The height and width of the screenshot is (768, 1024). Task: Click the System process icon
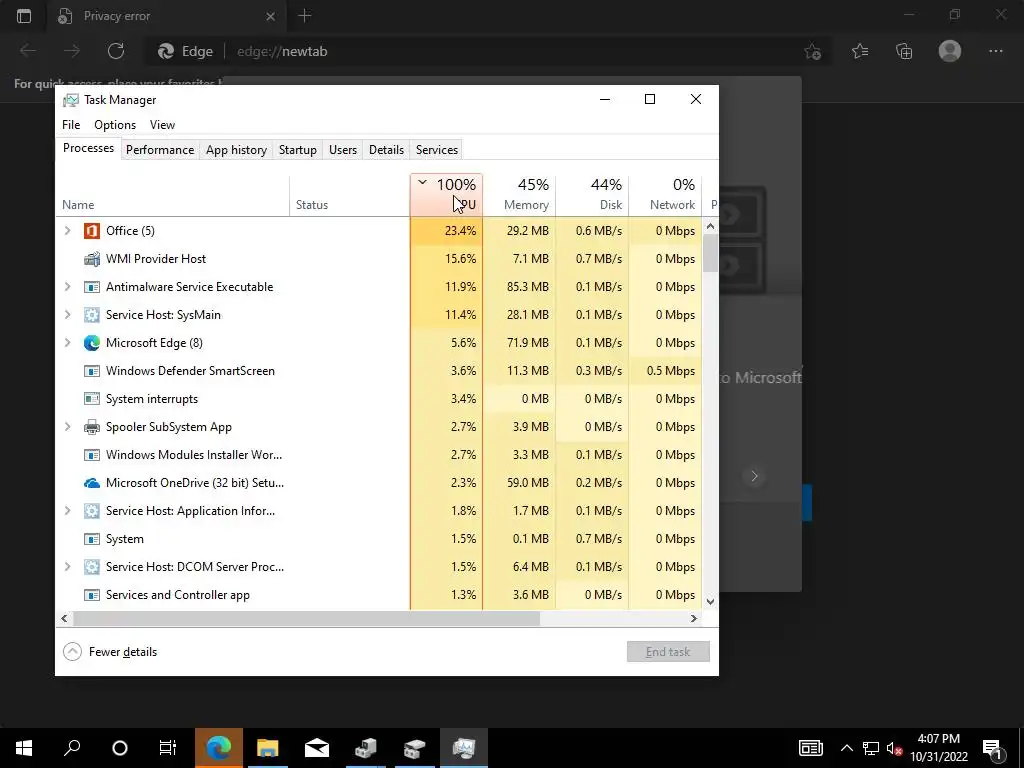pyautogui.click(x=91, y=539)
